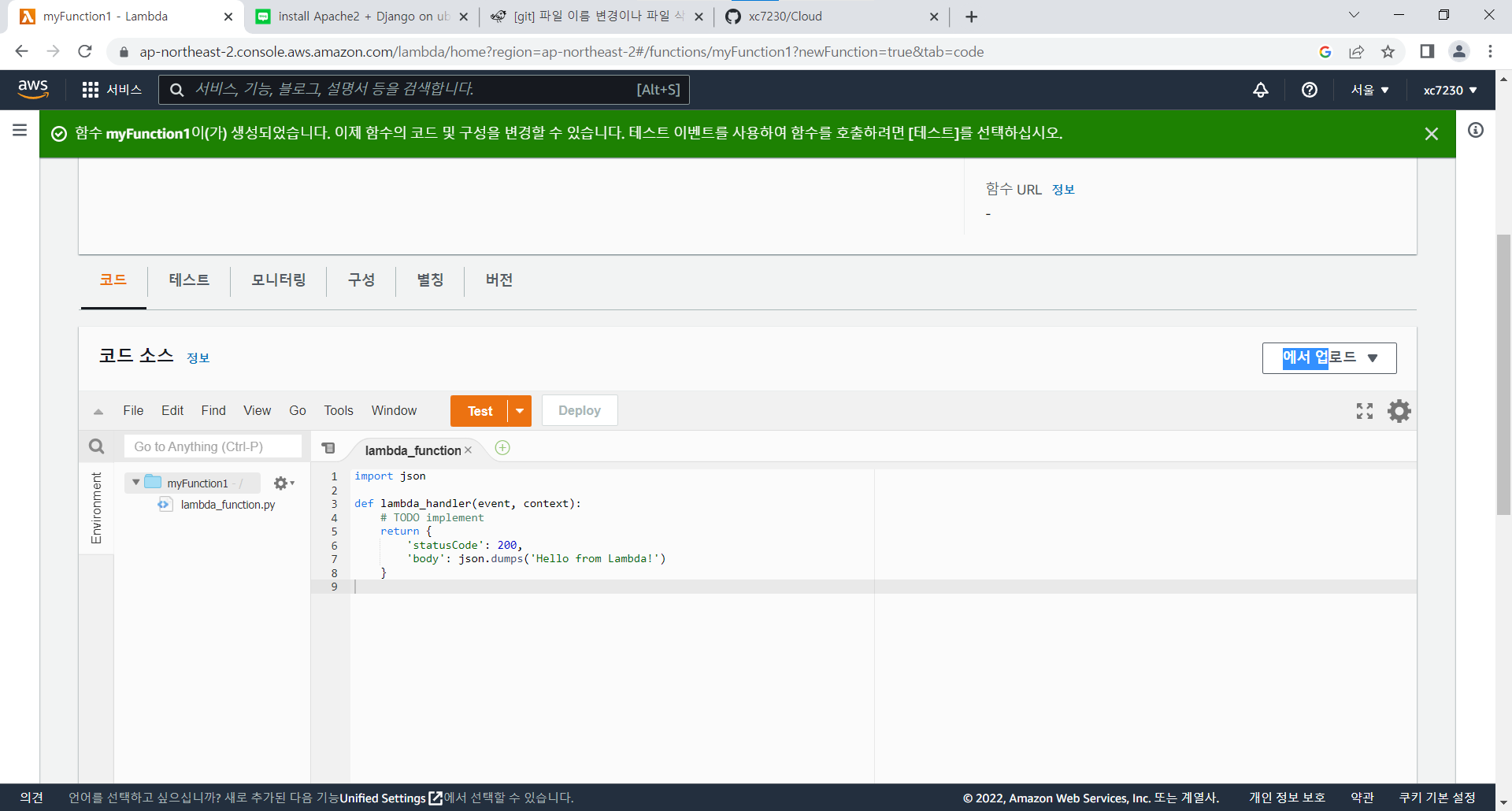Select the 코드 tab
This screenshot has width=1512, height=811.
113,280
